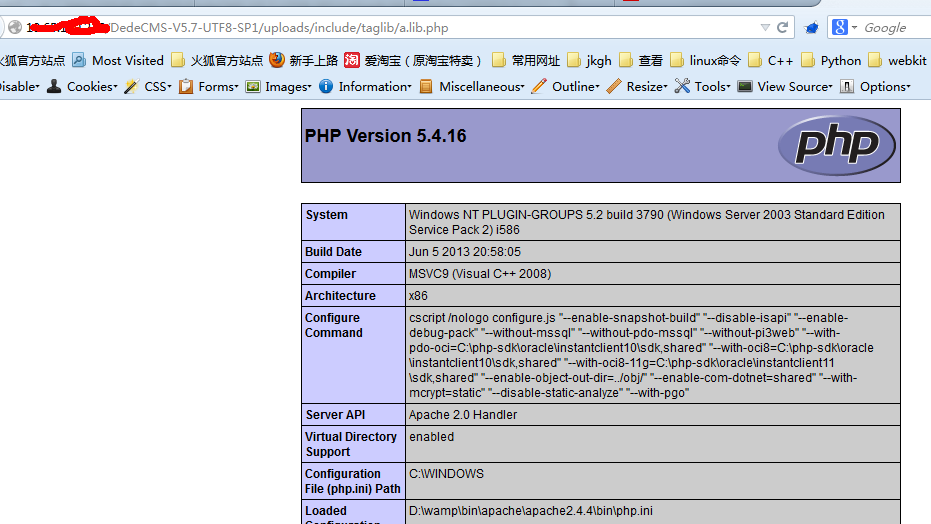Open the C++ bookmarks folder
931x524 pixels.
pos(771,61)
